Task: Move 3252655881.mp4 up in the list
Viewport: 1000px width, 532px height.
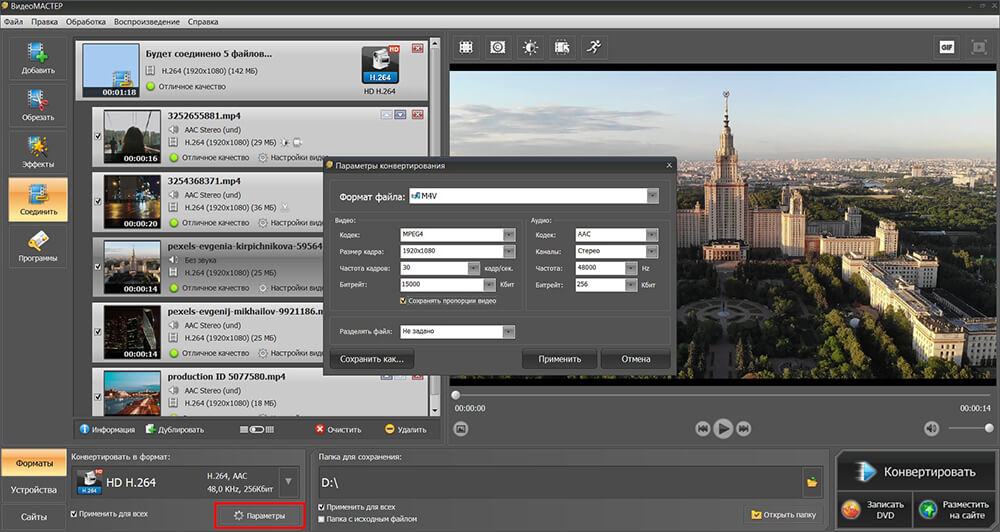Action: point(386,115)
